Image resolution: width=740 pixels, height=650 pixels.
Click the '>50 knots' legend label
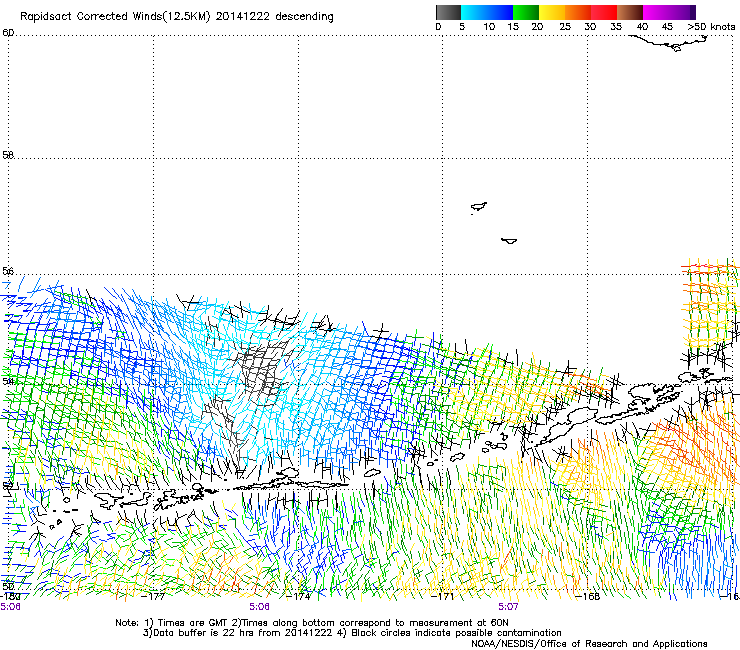711,27
